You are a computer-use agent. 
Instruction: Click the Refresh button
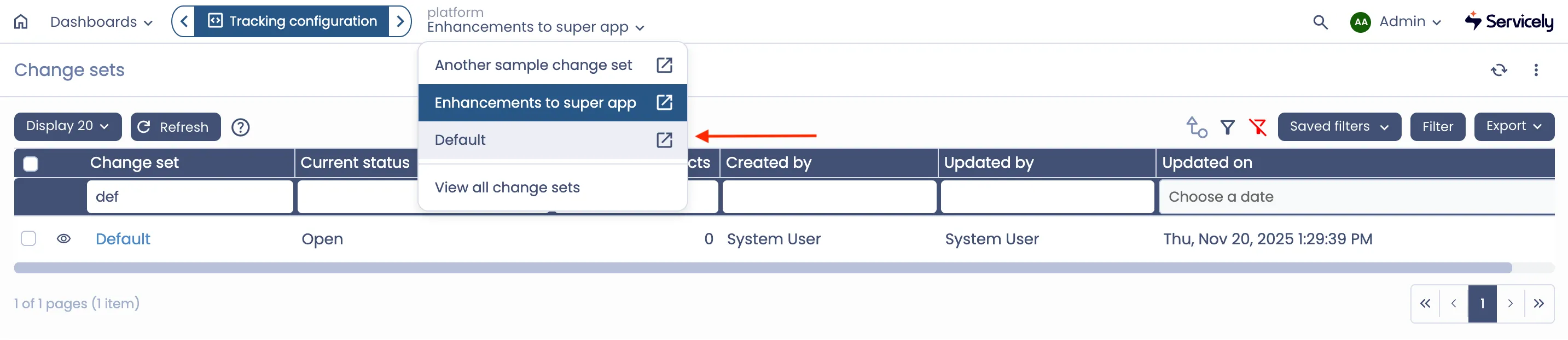click(175, 126)
